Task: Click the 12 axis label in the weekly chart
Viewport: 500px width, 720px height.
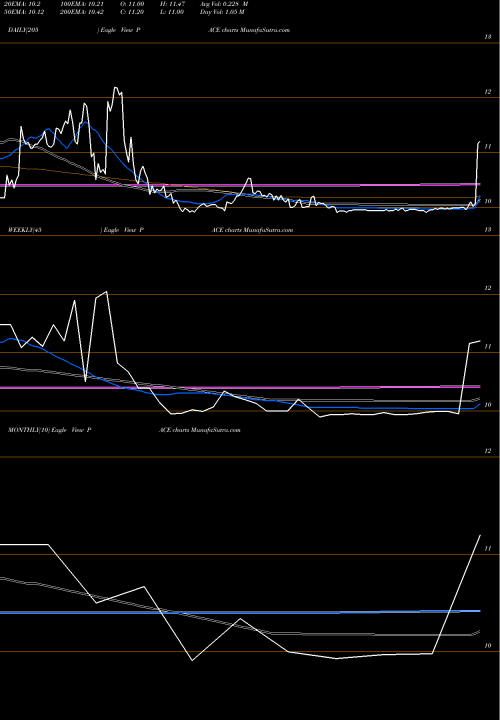Action: pos(488,288)
